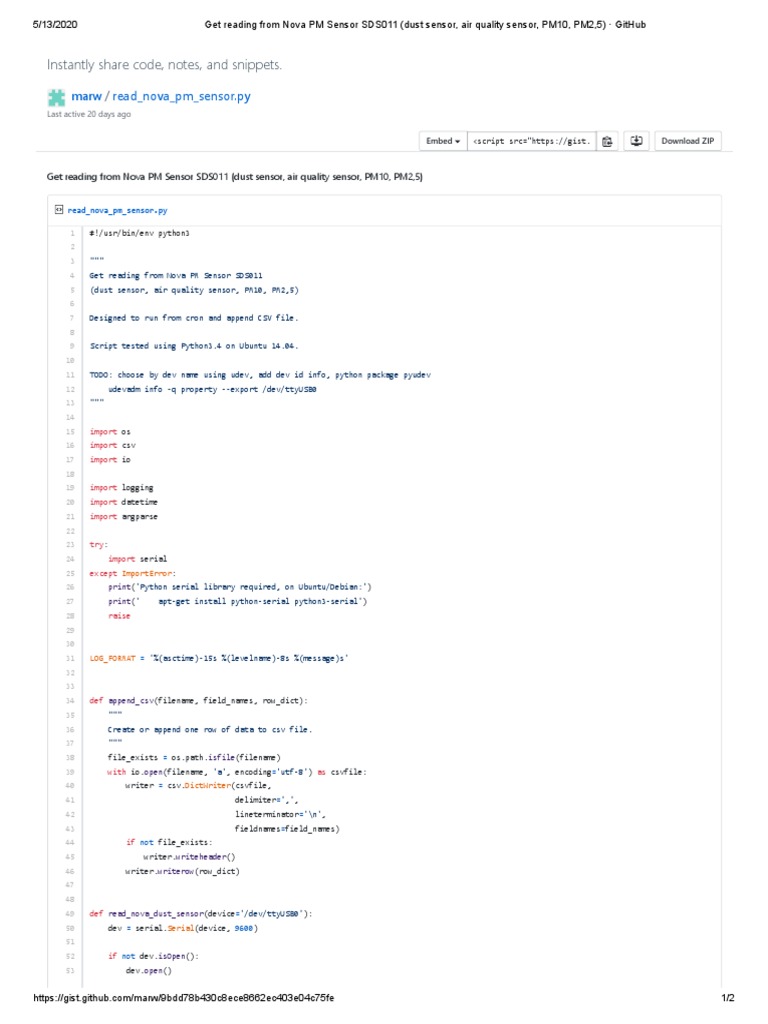This screenshot has height=1024, width=768.
Task: Click the code file icon beside read_nova_pm_sensor.py
Action: click(x=59, y=210)
